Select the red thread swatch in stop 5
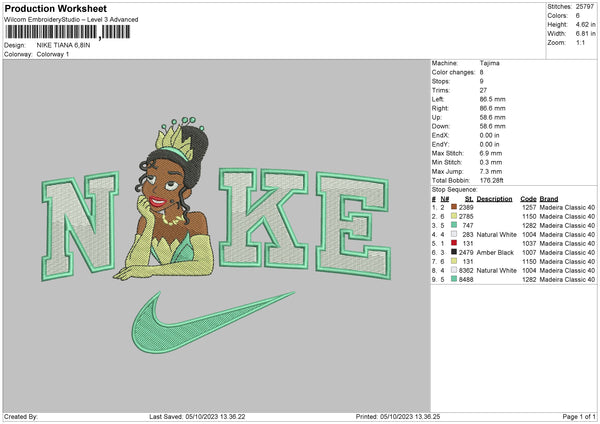This screenshot has height=424, width=600. pyautogui.click(x=455, y=243)
